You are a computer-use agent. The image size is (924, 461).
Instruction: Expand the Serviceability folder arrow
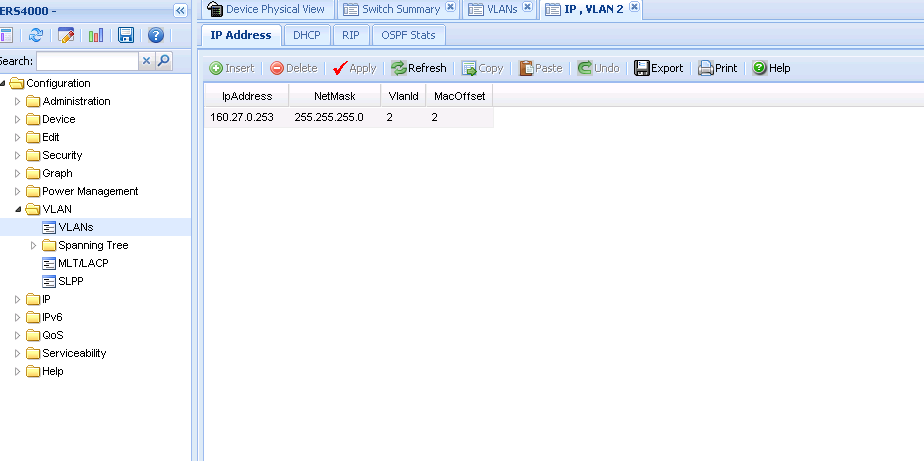click(x=18, y=354)
